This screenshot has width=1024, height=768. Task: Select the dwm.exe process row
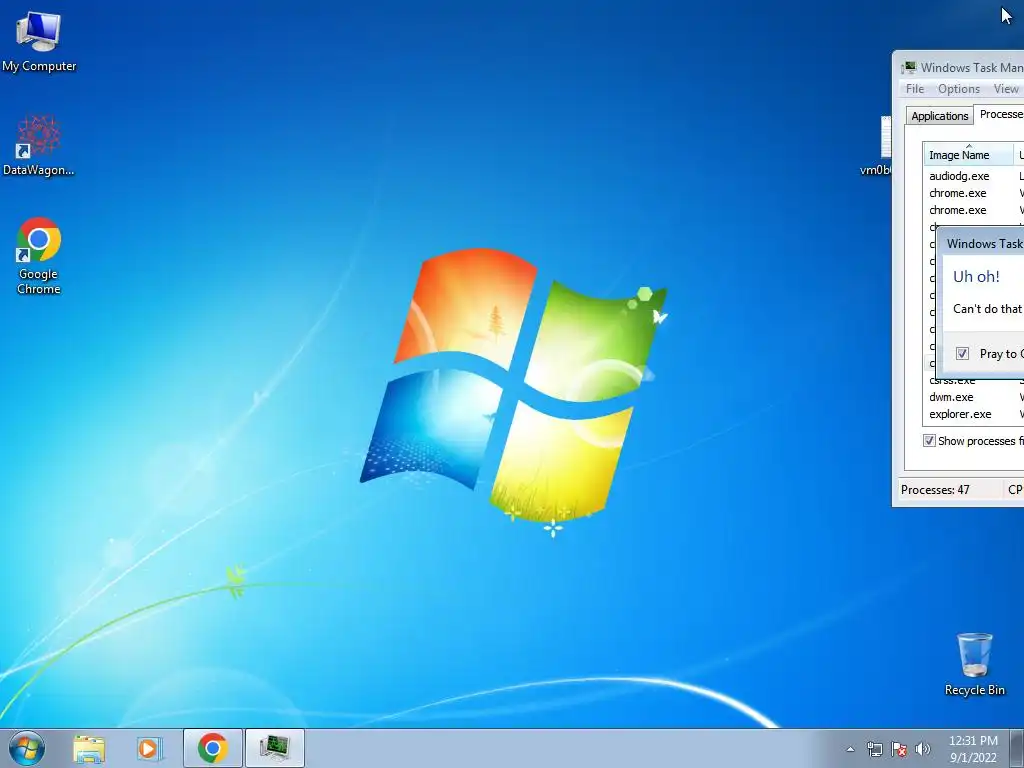click(x=973, y=397)
